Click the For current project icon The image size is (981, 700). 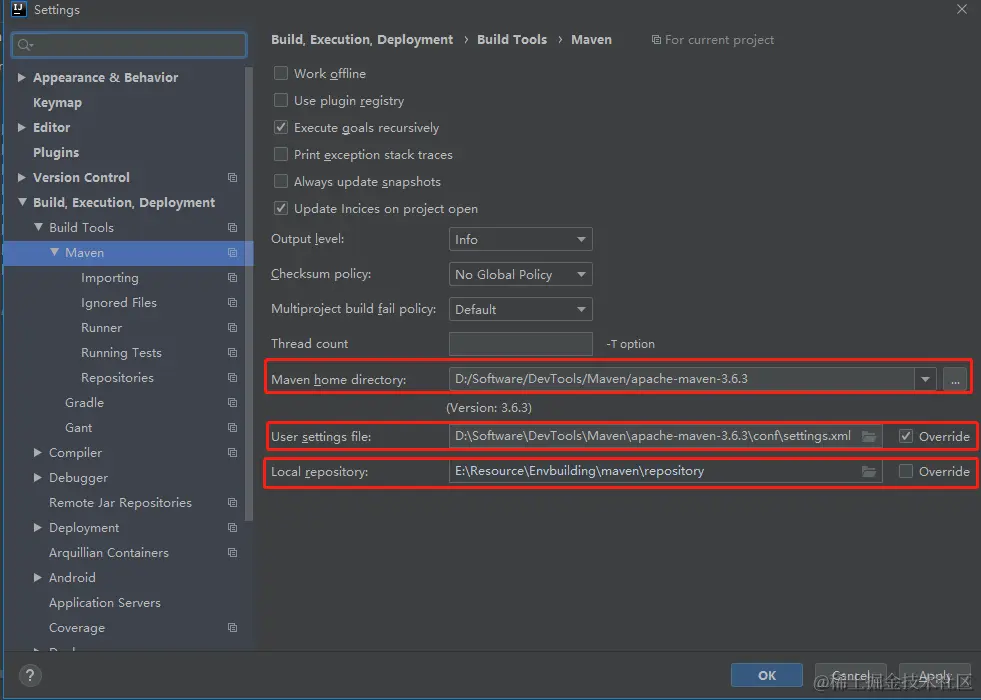point(656,40)
